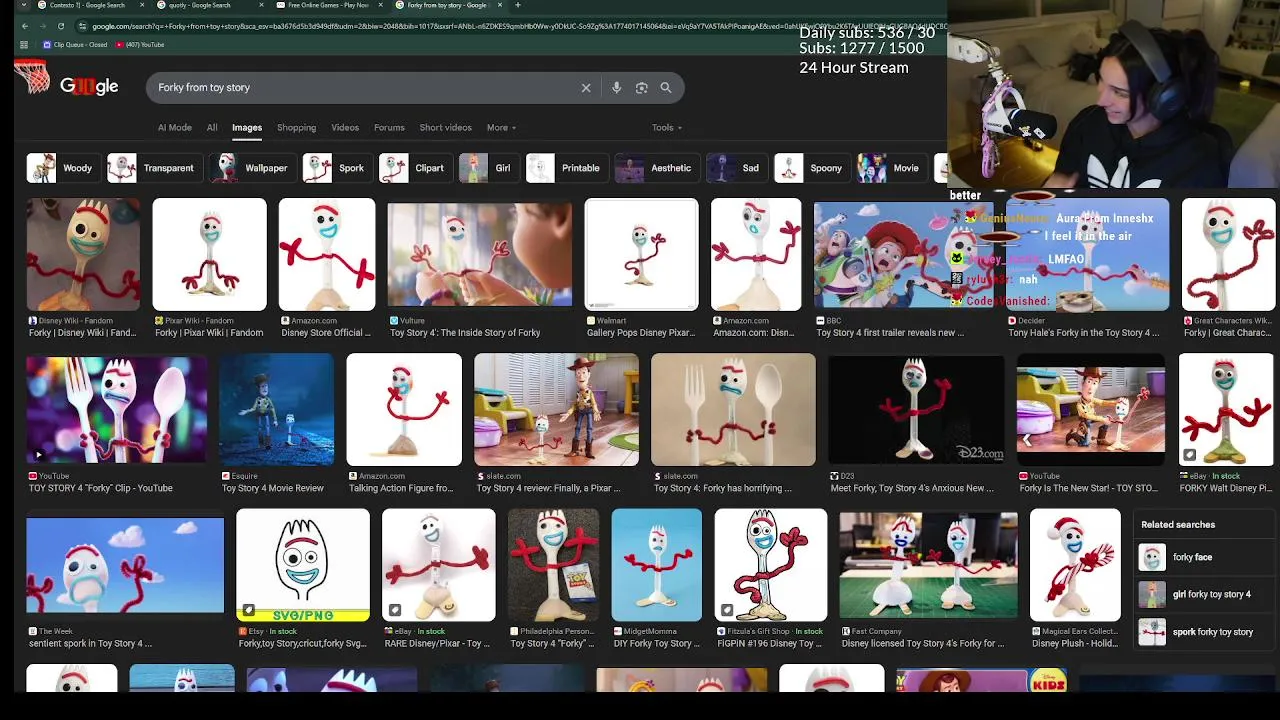Go forward with browser forward arrow

click(43, 26)
